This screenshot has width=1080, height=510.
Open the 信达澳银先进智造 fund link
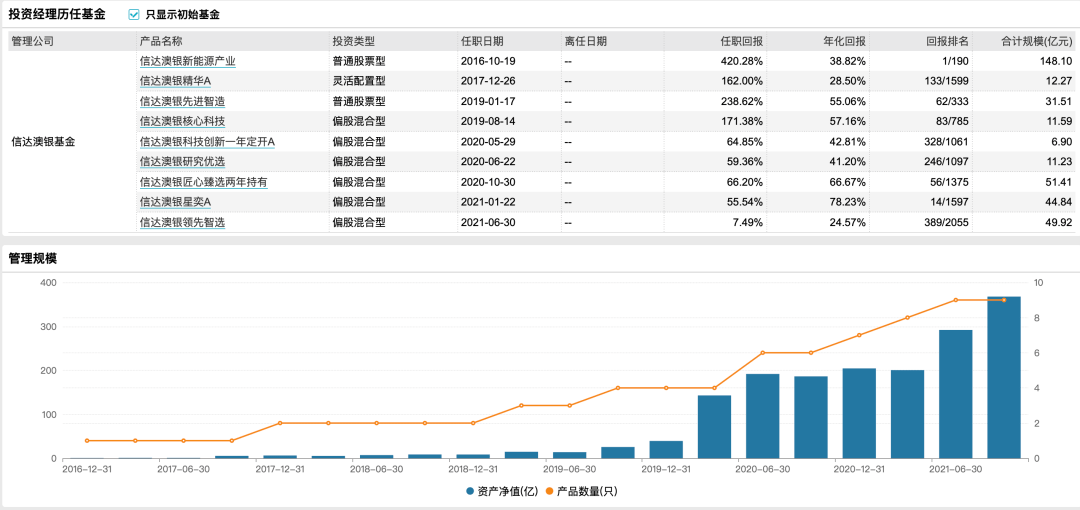tap(182, 101)
